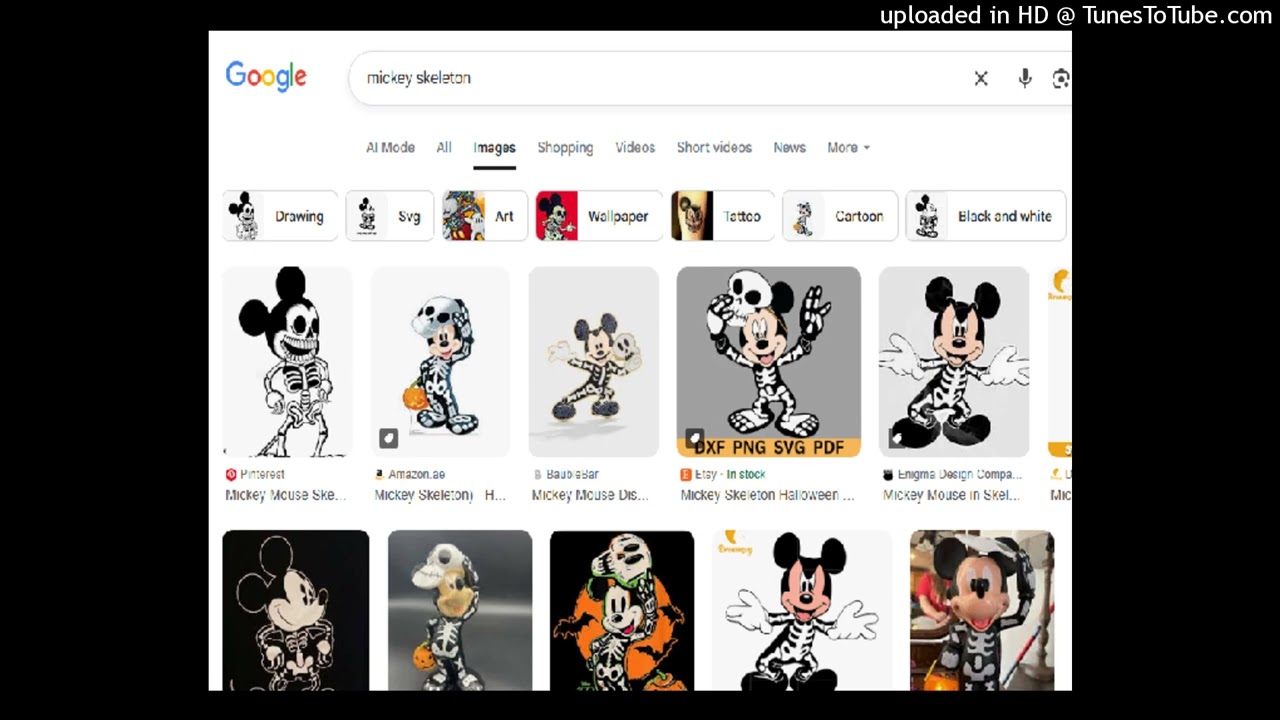Open Mickey Skeleton Halloween Etsy link
This screenshot has width=1280, height=720.
(768, 495)
